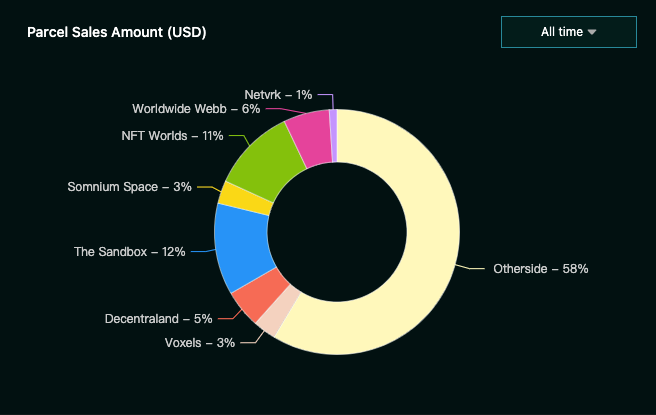Click the "The Sandbox – 12%" label
The height and width of the screenshot is (415, 656).
(130, 252)
